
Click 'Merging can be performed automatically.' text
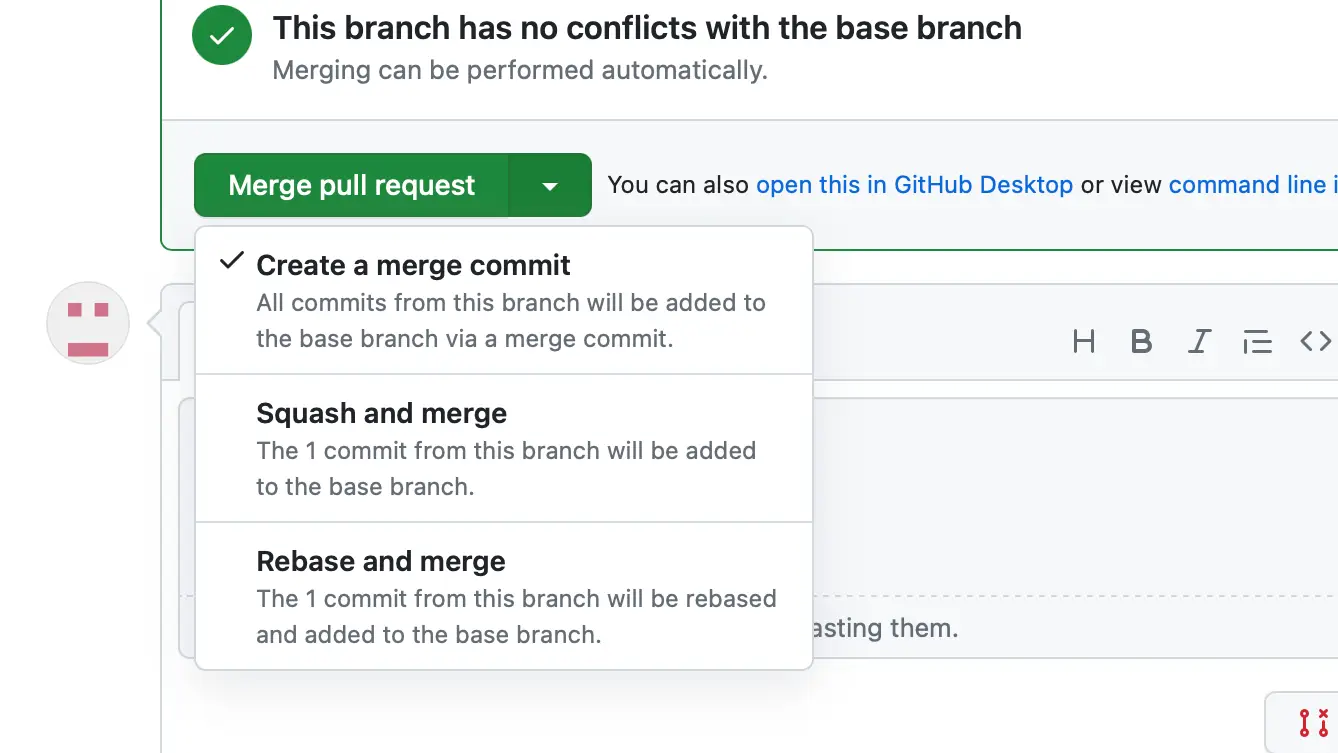[520, 71]
